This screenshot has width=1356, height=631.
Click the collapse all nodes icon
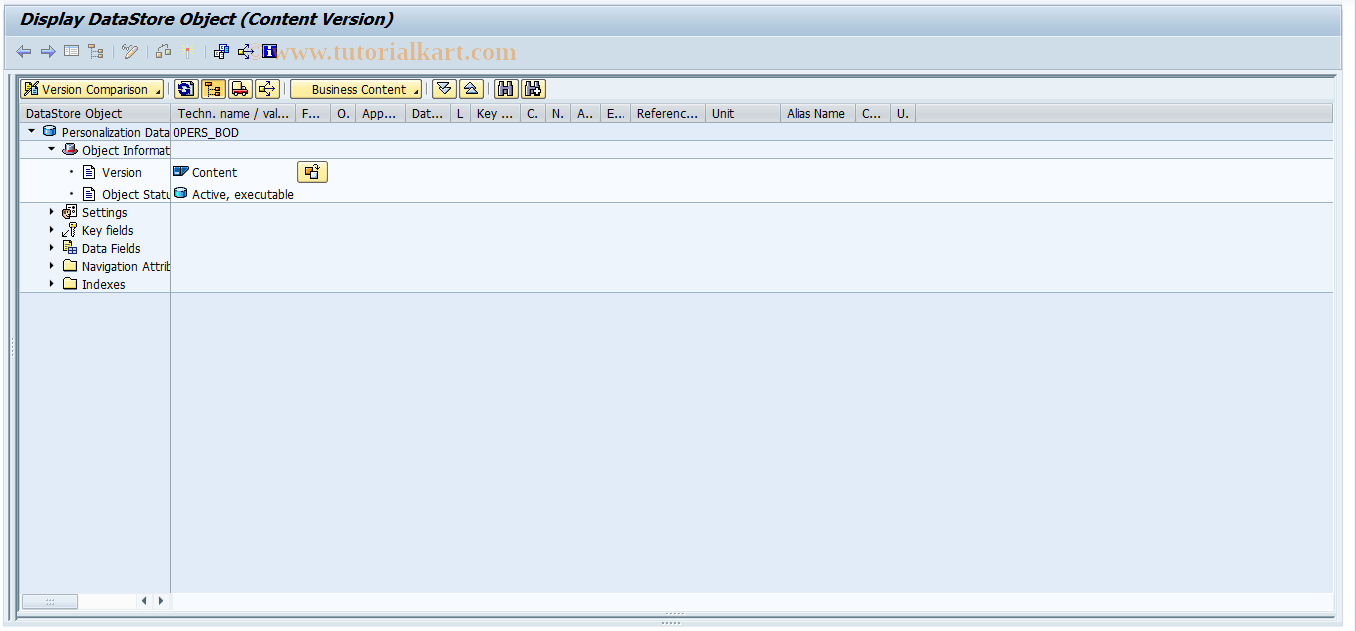click(471, 89)
